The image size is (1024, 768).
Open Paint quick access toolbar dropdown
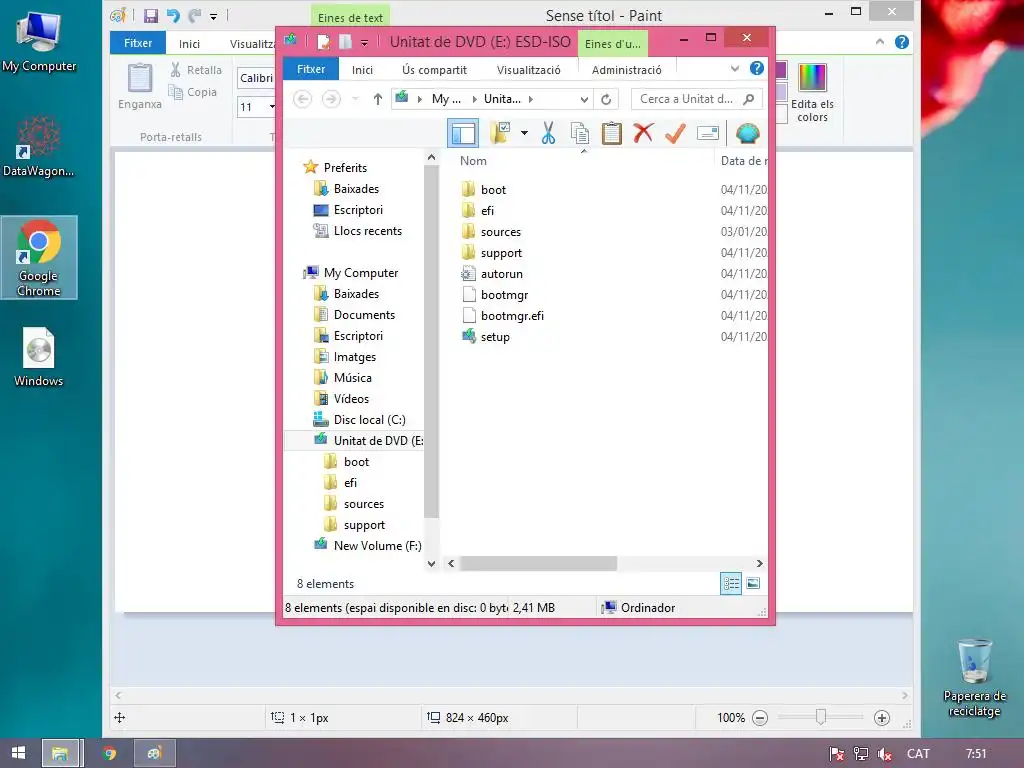(x=214, y=16)
